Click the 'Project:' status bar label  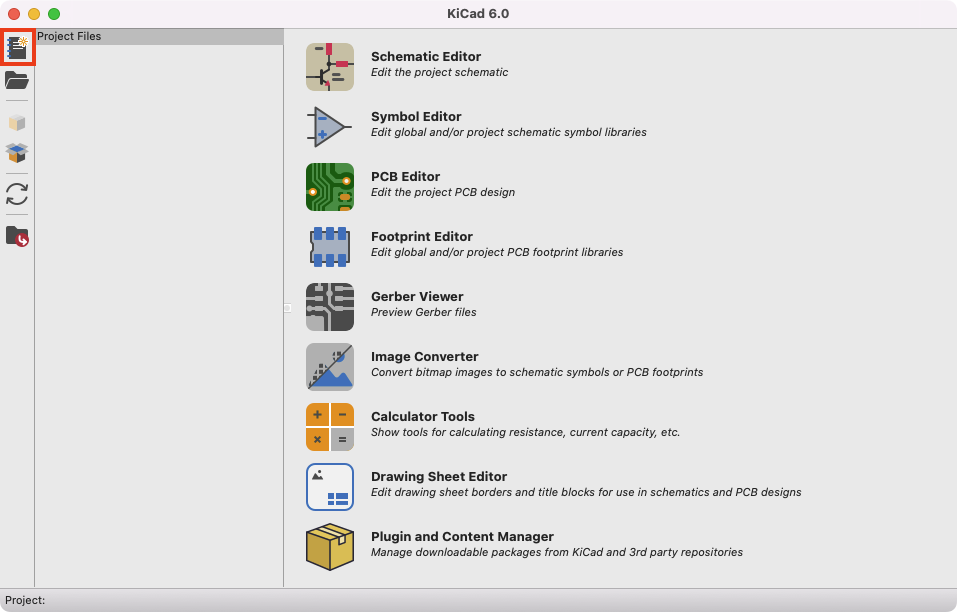point(25,600)
